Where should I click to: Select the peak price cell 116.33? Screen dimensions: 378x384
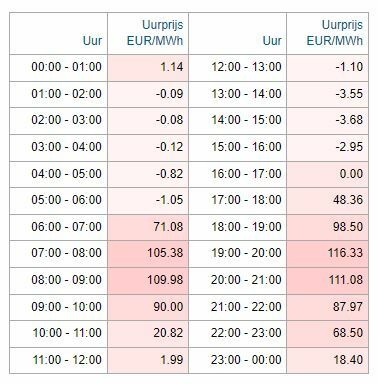click(328, 254)
